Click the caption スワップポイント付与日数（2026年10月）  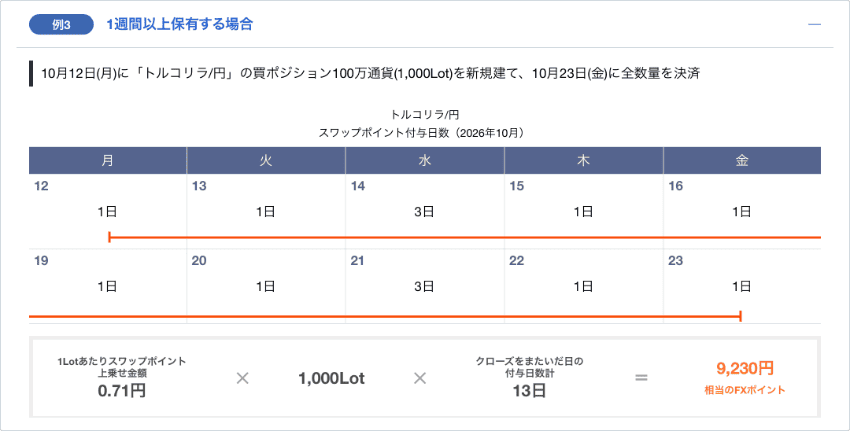[424, 133]
